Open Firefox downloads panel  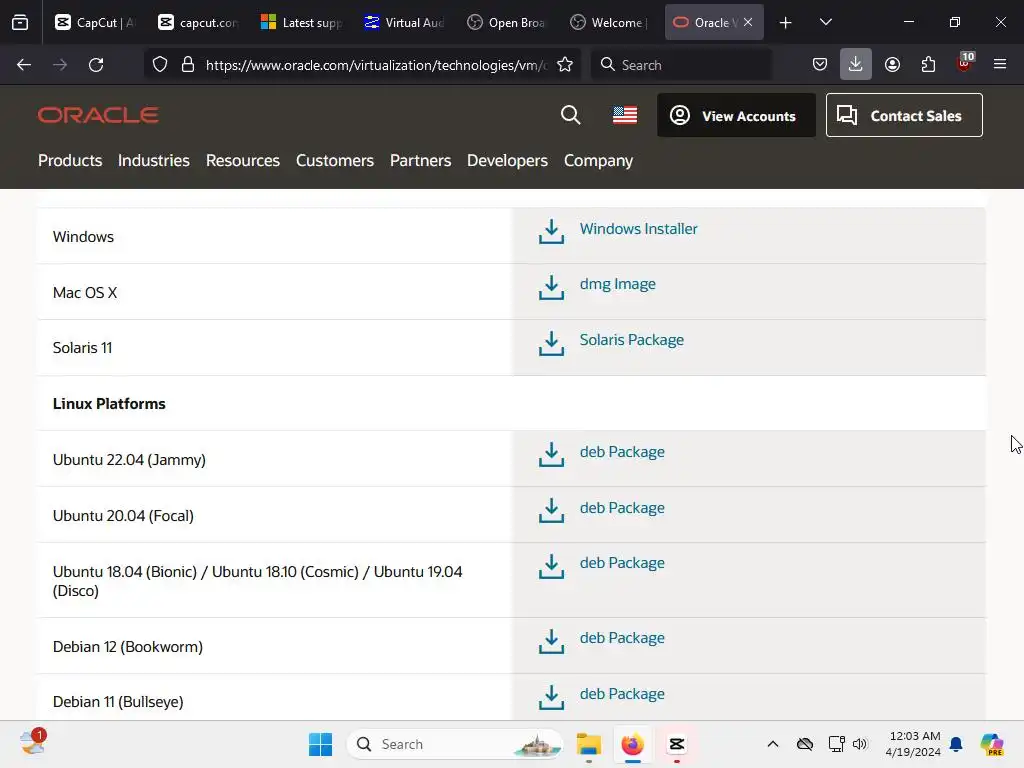click(856, 64)
